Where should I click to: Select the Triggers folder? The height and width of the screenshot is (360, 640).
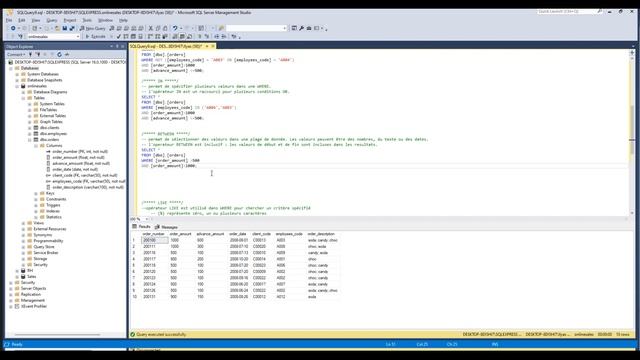pyautogui.click(x=53, y=205)
